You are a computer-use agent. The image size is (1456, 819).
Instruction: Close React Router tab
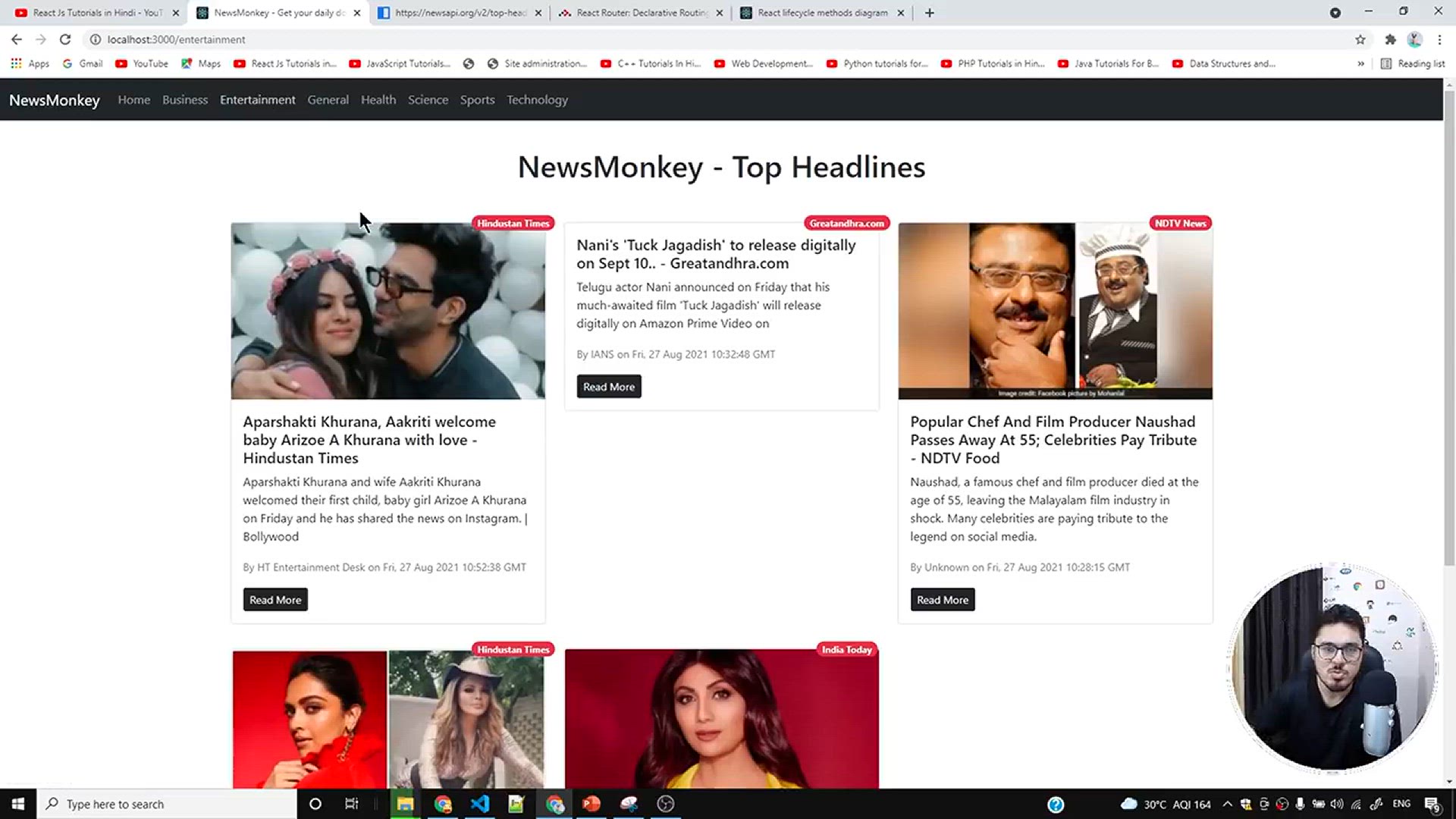tap(719, 13)
